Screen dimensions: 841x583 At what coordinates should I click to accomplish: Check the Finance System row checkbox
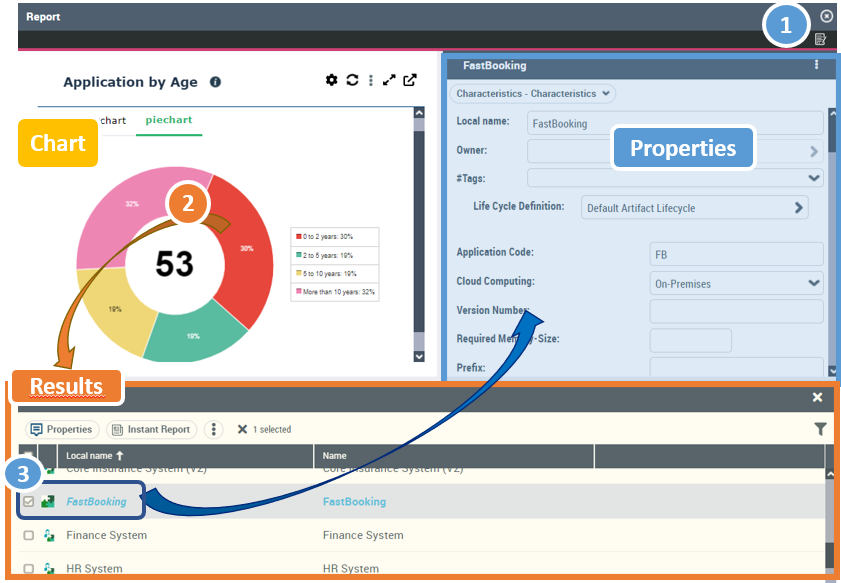pos(28,536)
